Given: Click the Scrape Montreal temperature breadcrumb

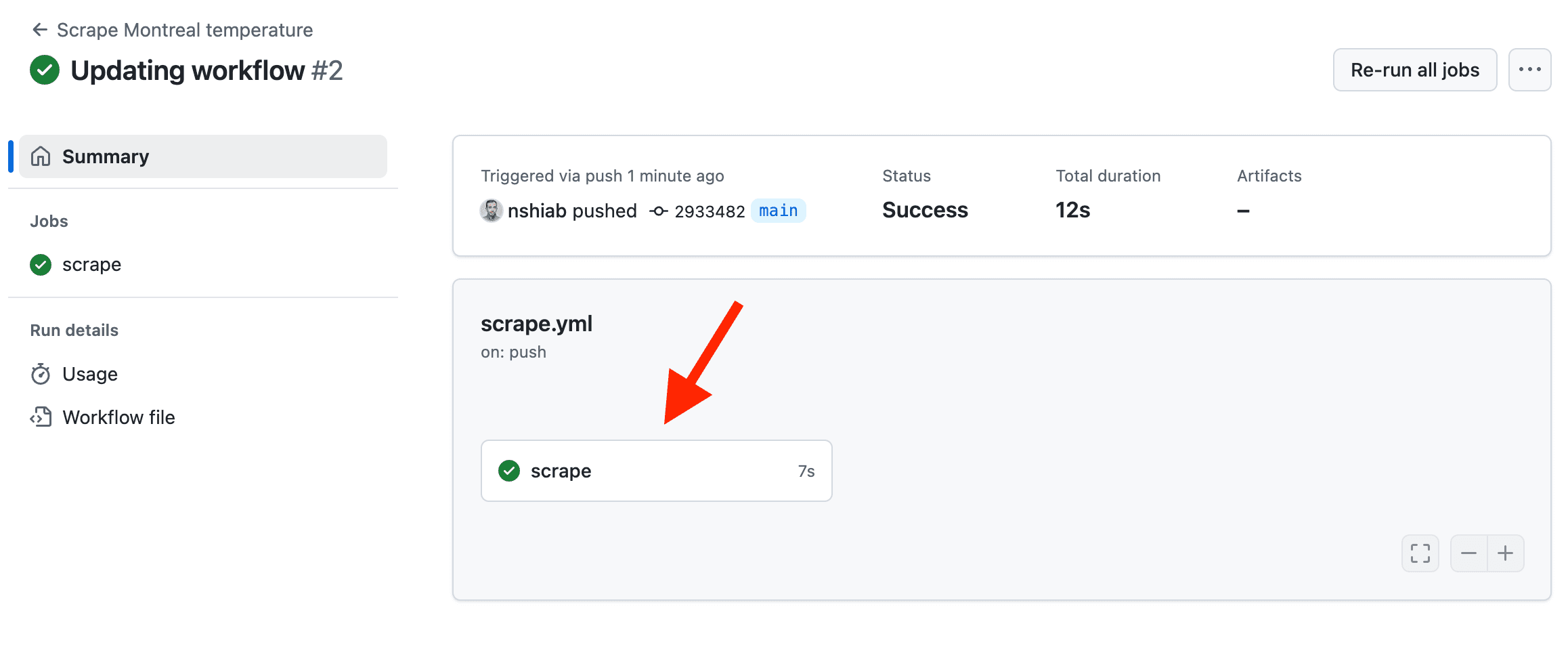Looking at the screenshot, I should (185, 30).
